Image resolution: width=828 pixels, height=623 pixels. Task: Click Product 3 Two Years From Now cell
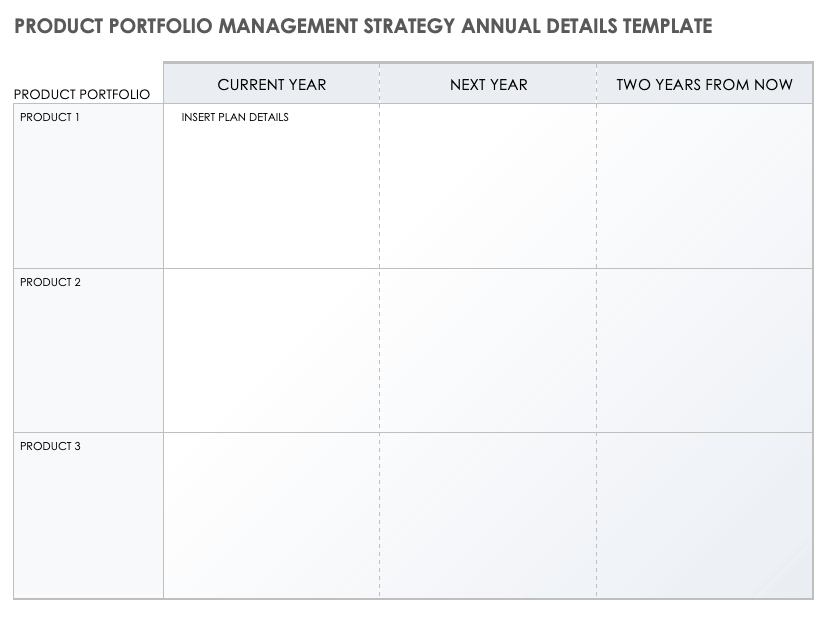click(704, 515)
